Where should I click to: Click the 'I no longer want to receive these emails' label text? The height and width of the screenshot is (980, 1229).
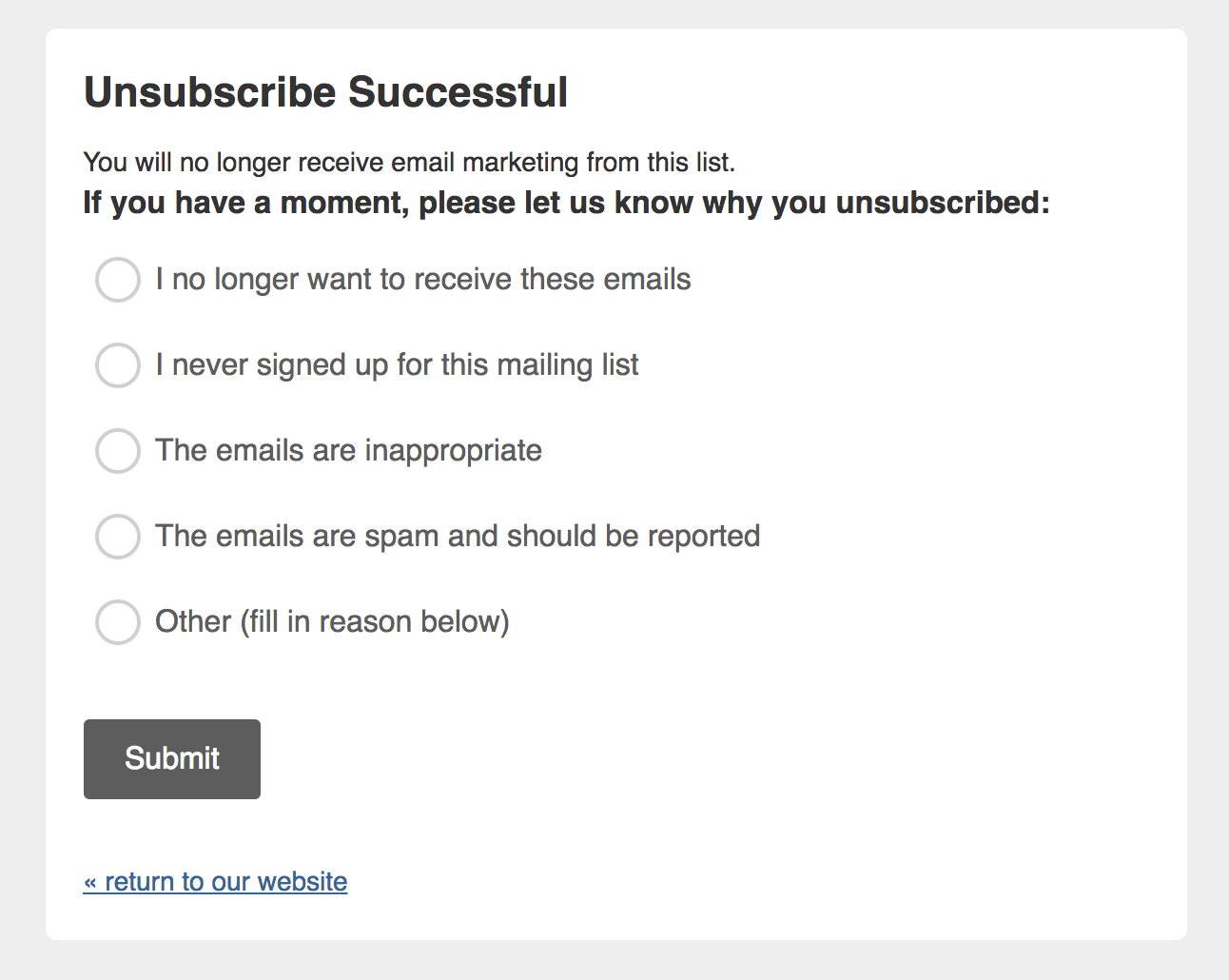point(423,280)
